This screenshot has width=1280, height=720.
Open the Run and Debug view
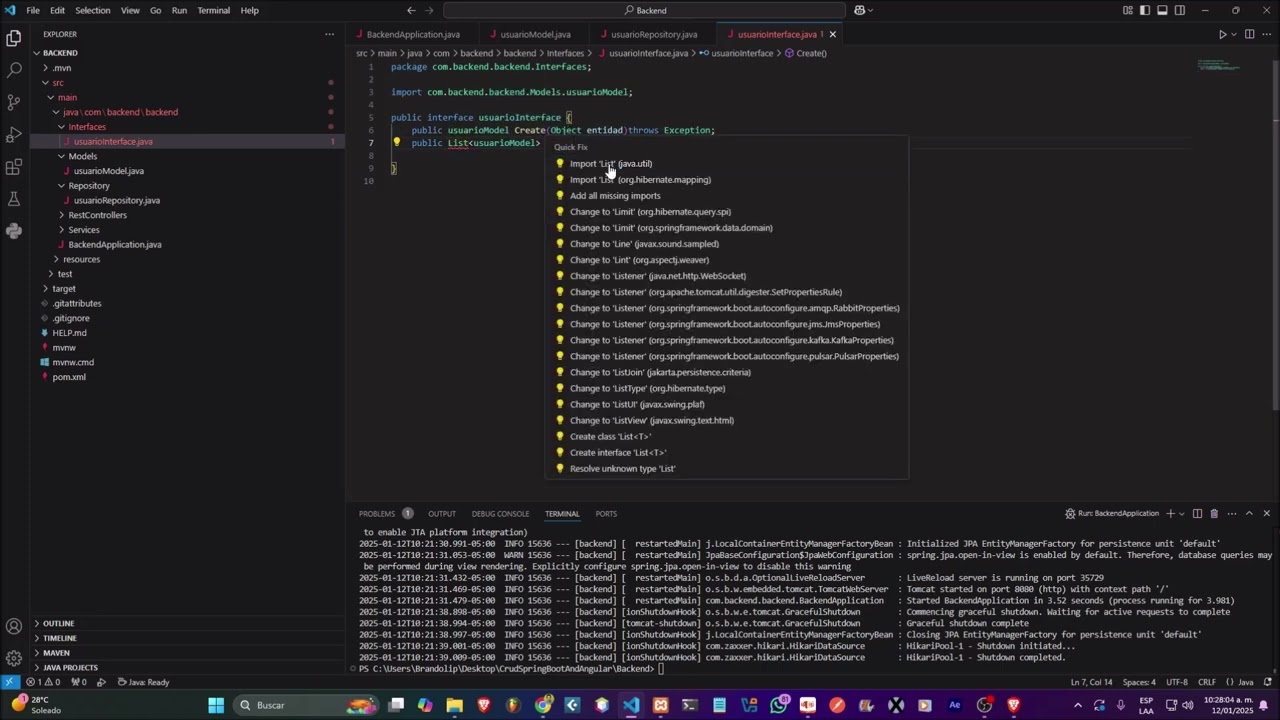[x=14, y=134]
